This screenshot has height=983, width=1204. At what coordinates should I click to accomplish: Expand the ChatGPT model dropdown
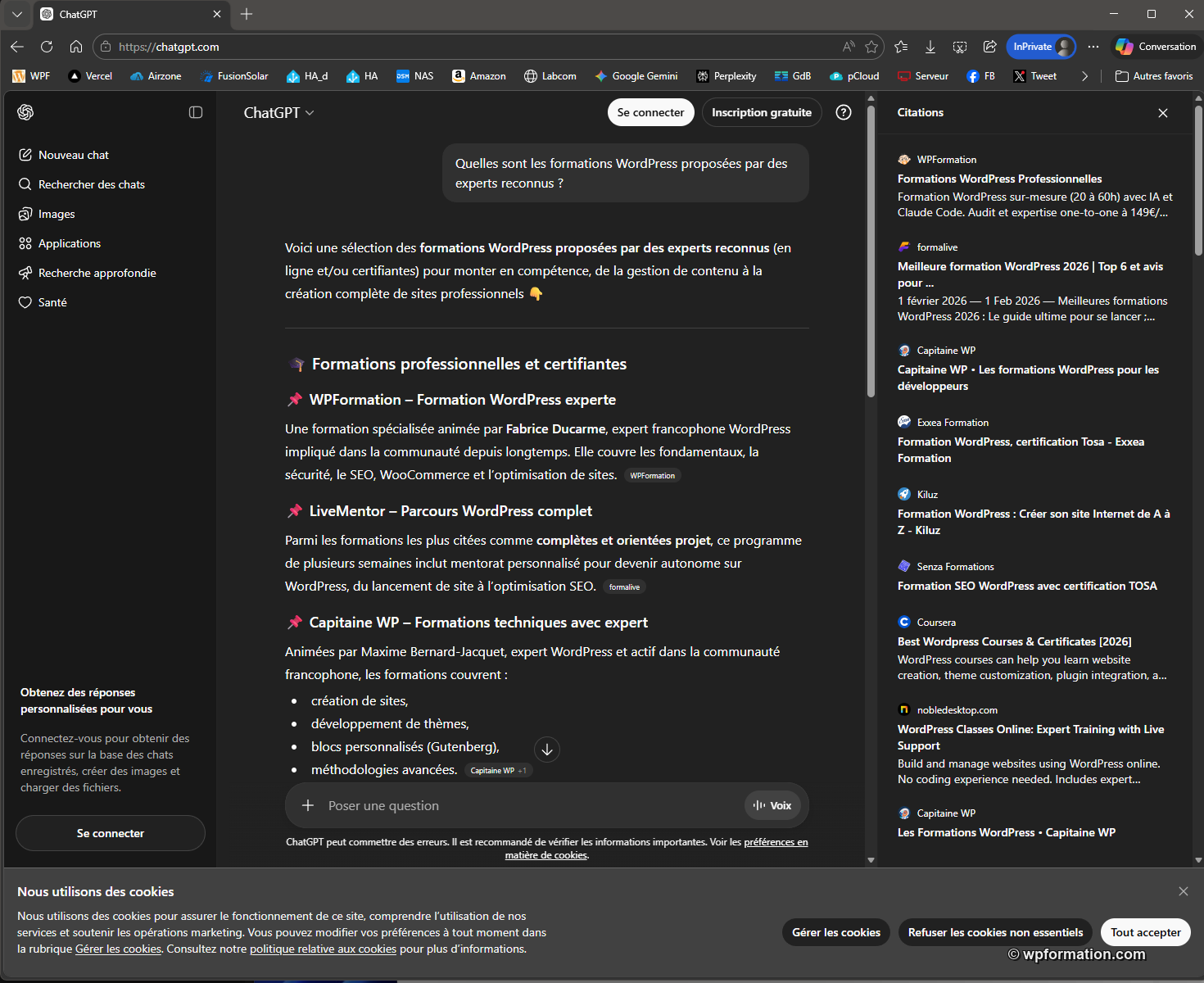pos(278,112)
